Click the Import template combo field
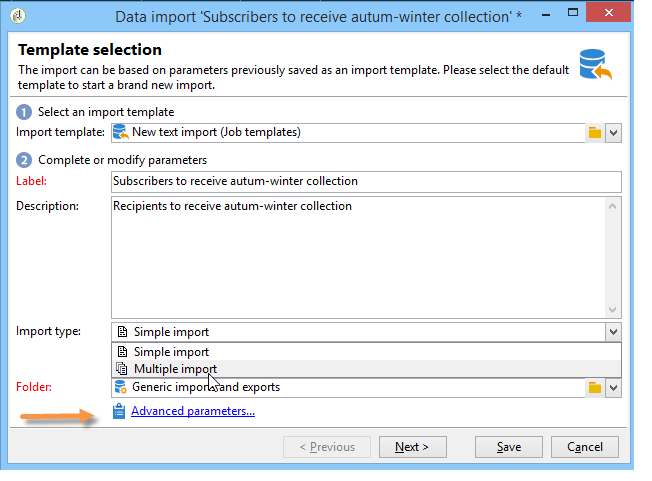Viewport: 652px width, 481px height. click(348, 133)
